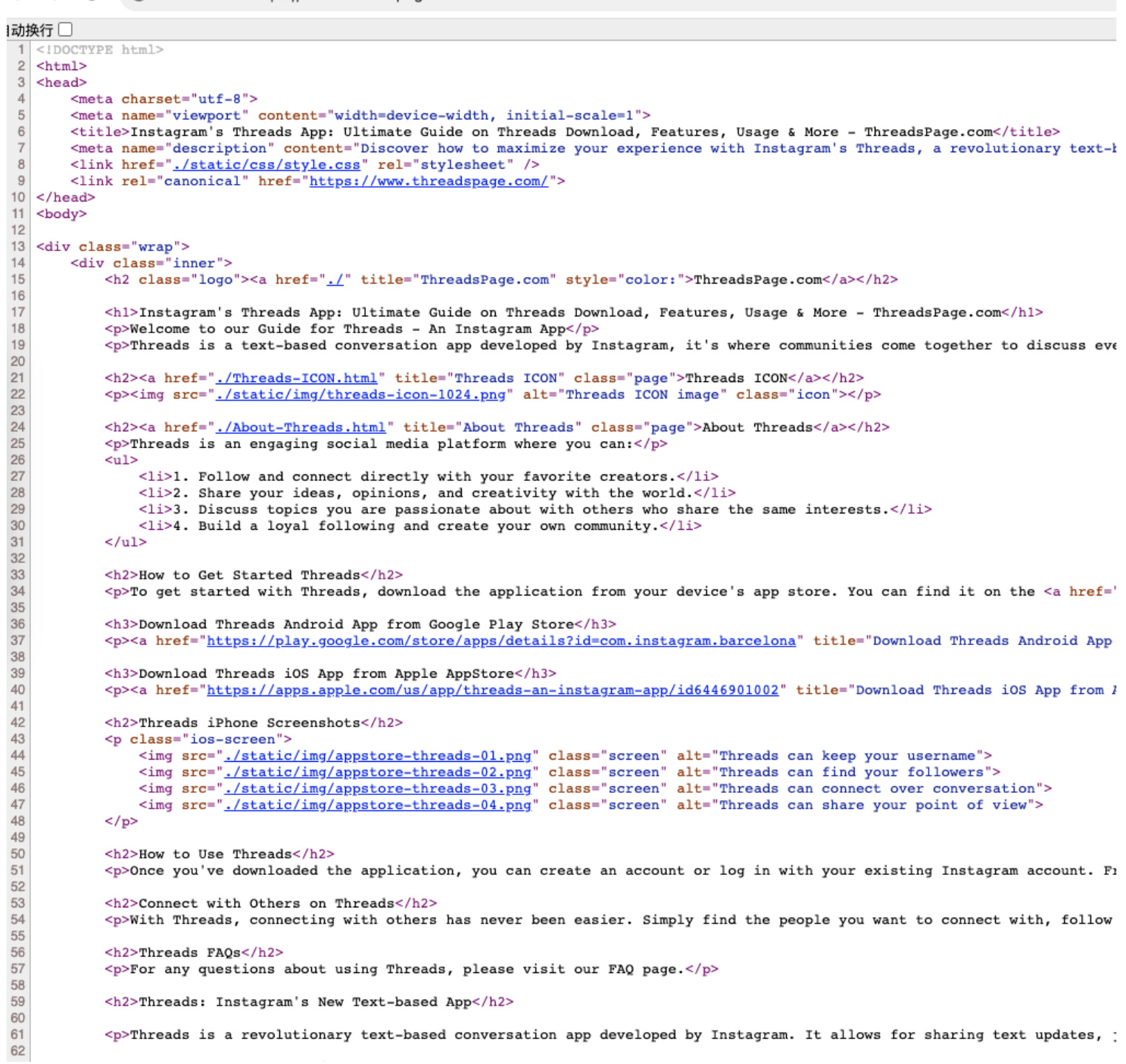Viewport: 1126px width, 1064px height.
Task: Open appstore-threads-03.png image link
Action: tap(378, 789)
